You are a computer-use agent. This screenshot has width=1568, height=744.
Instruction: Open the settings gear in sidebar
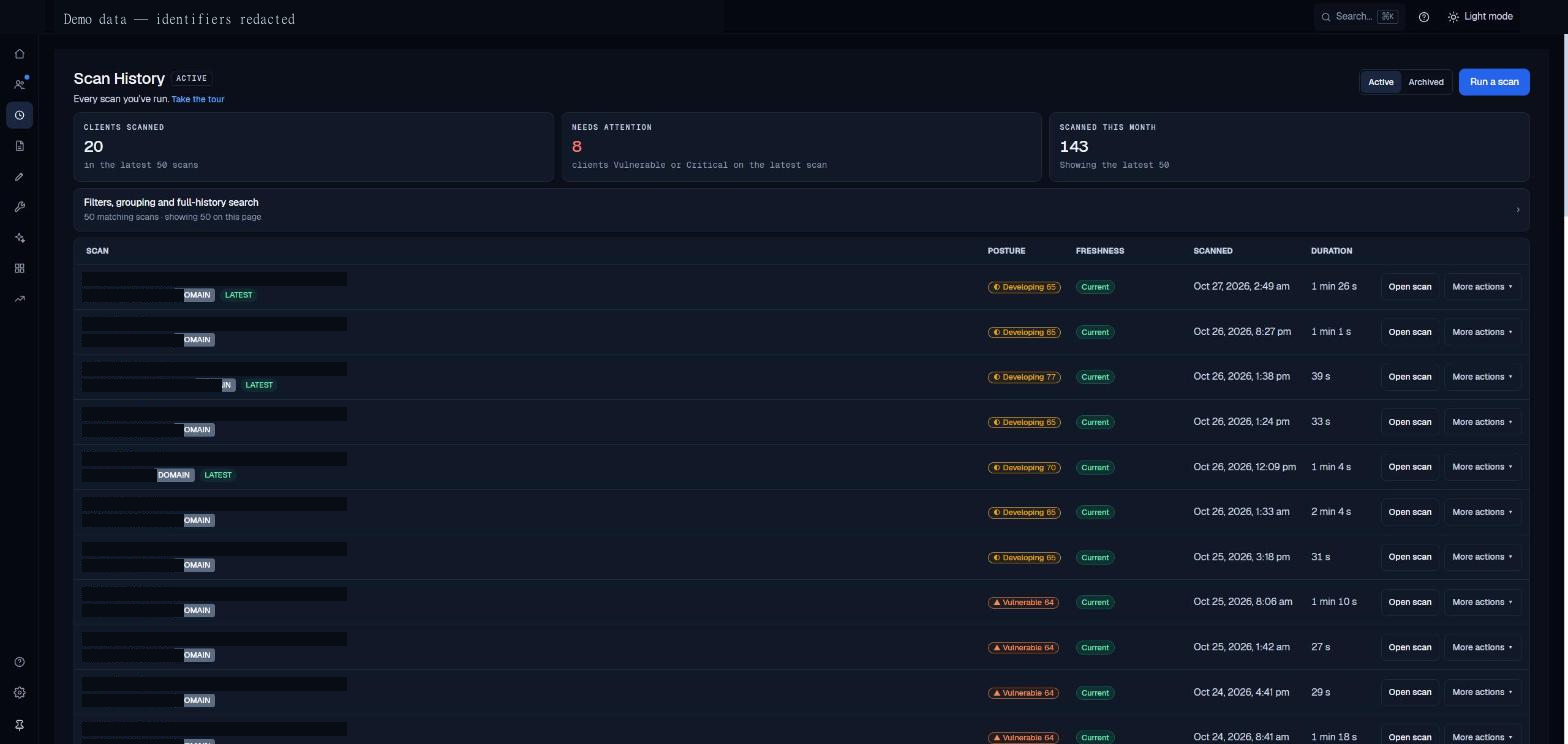pyautogui.click(x=19, y=693)
